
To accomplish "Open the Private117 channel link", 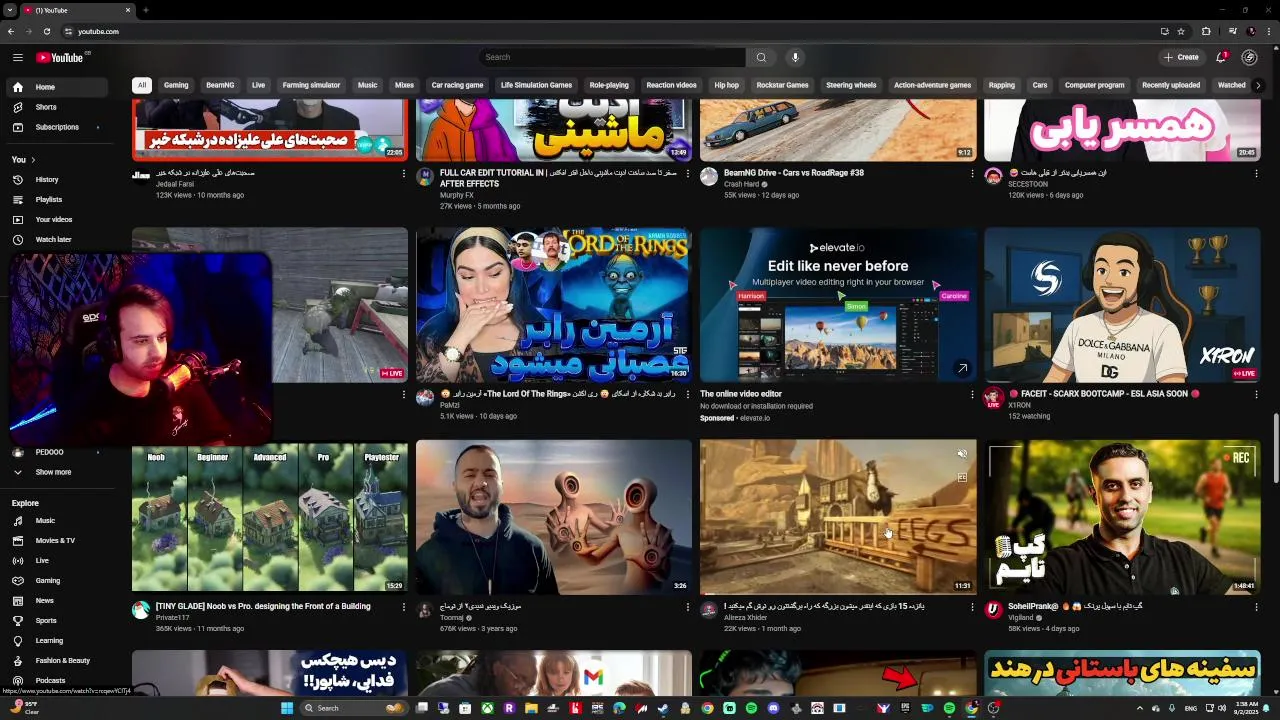I will [x=172, y=618].
